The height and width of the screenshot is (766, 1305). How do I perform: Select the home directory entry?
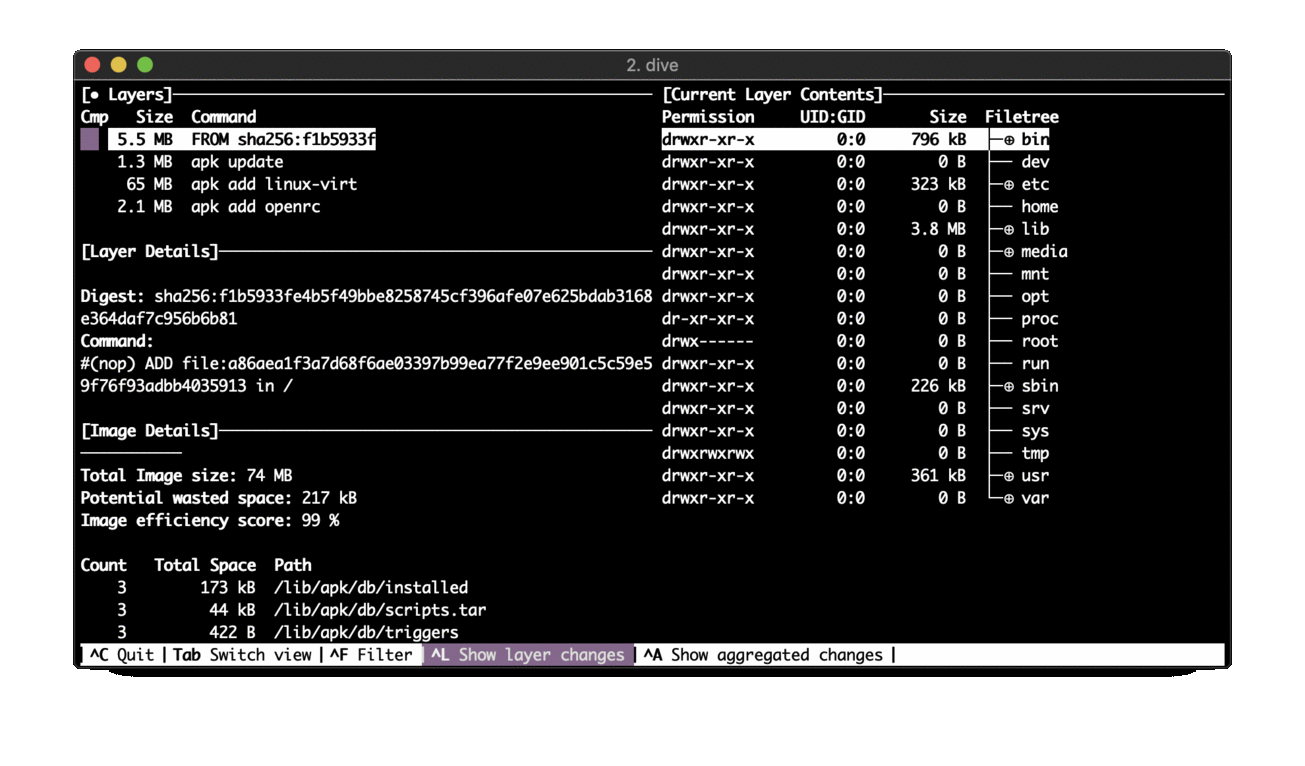(x=1040, y=206)
